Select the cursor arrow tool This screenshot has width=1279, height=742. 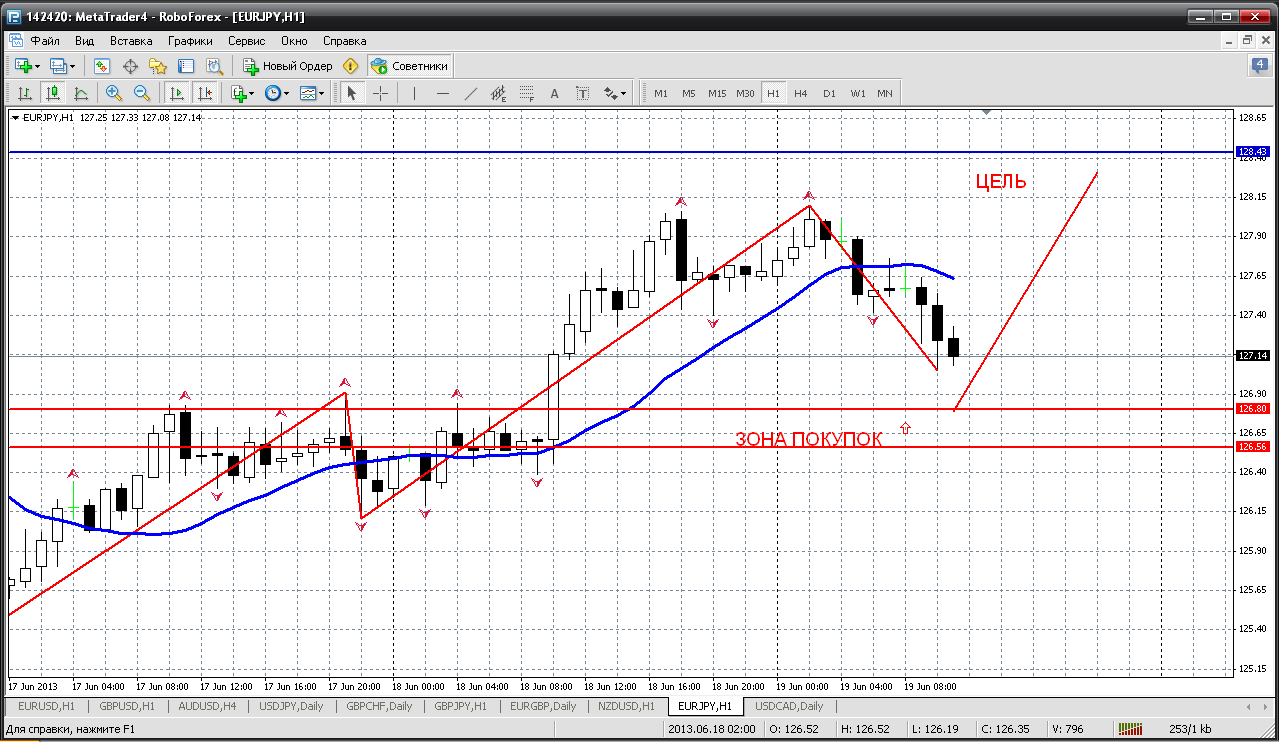pos(351,93)
